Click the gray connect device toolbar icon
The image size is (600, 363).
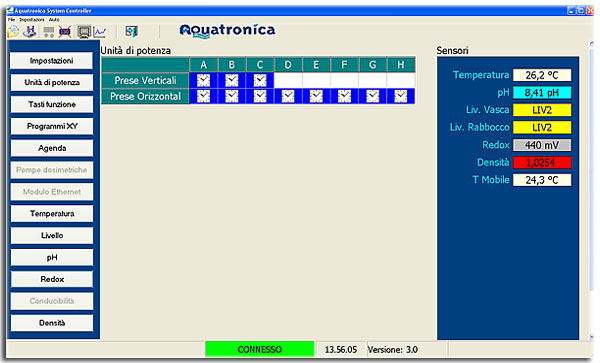tap(49, 32)
